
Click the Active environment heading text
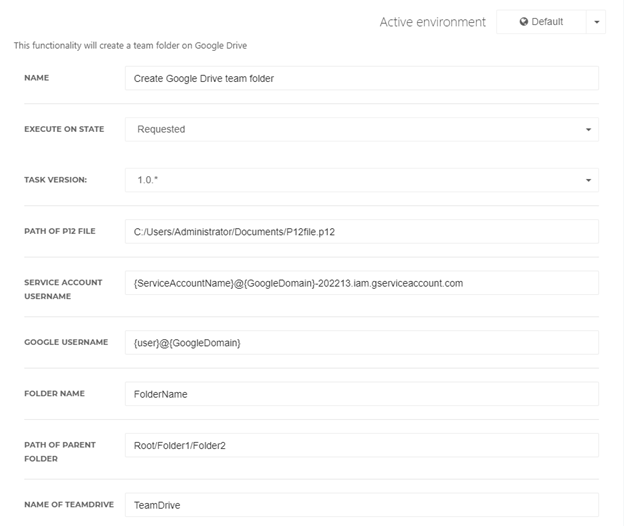pos(433,22)
